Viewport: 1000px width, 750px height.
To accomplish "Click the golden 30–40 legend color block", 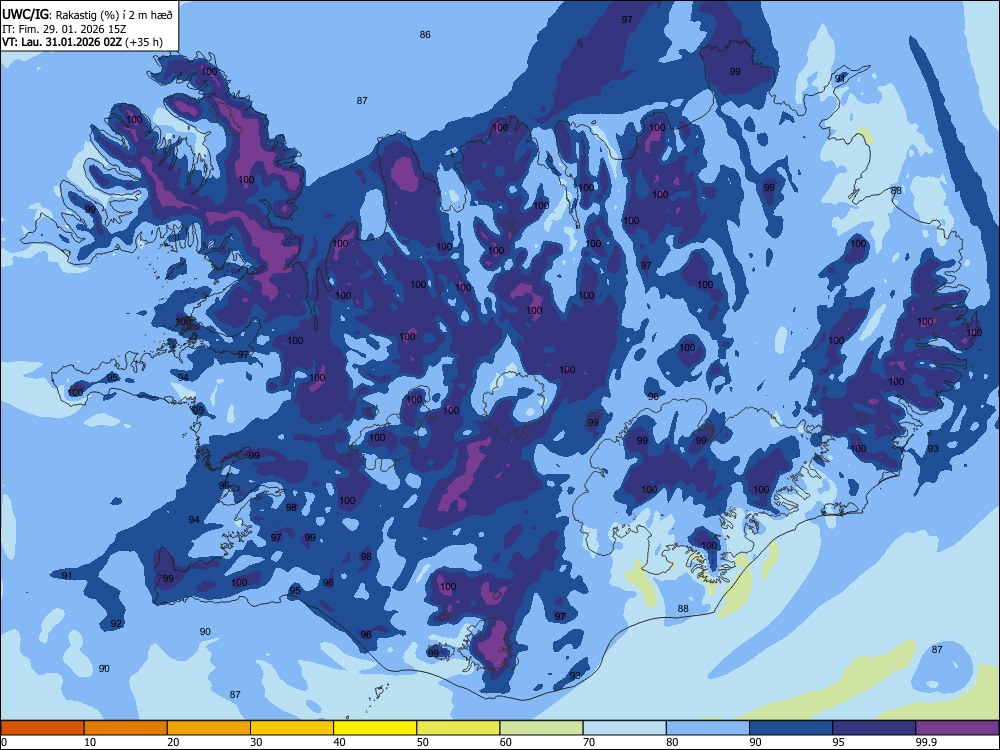I will pyautogui.click(x=292, y=728).
